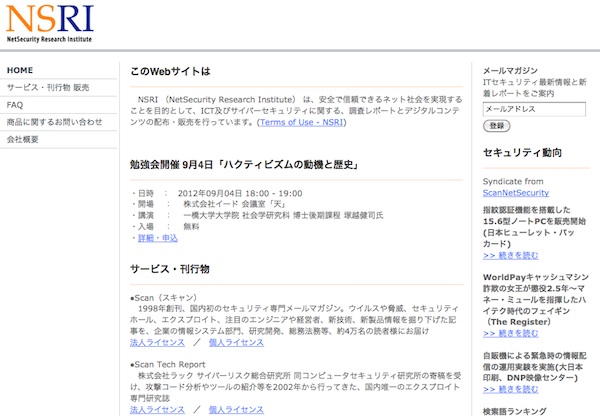Open the FAQ page
This screenshot has width=600, height=416.
pos(15,105)
